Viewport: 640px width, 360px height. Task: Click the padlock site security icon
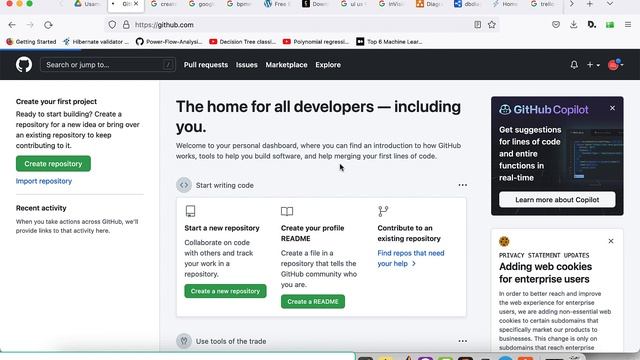[126, 25]
